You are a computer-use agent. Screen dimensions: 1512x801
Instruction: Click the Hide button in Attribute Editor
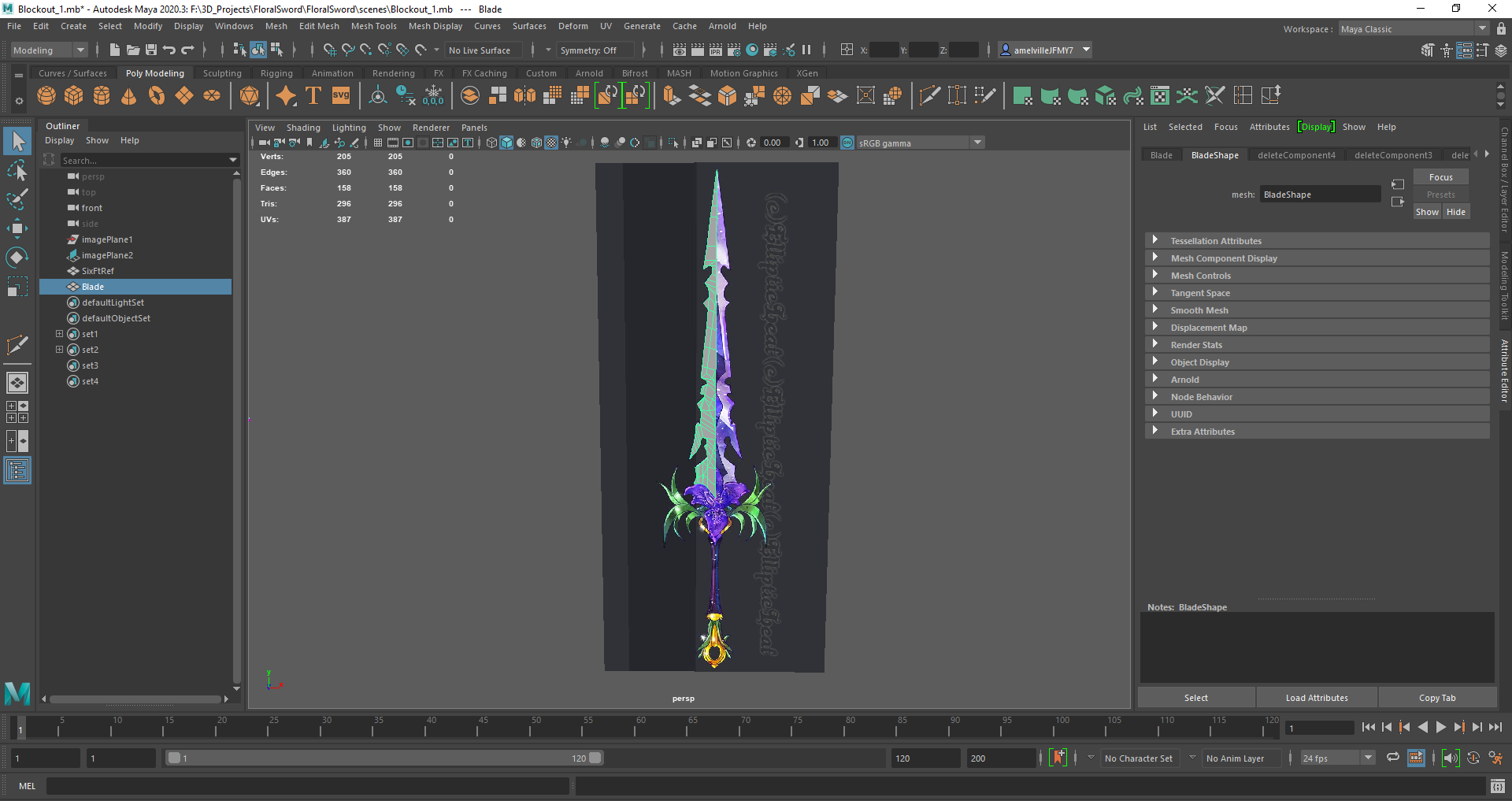point(1456,212)
